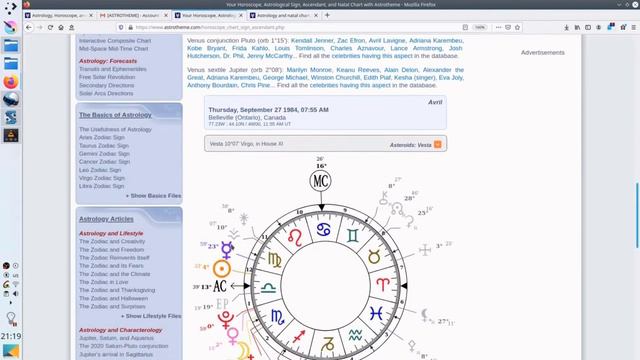This screenshot has height=360, width=640.
Task: Reload the page with the refresh icon
Action: point(50,27)
